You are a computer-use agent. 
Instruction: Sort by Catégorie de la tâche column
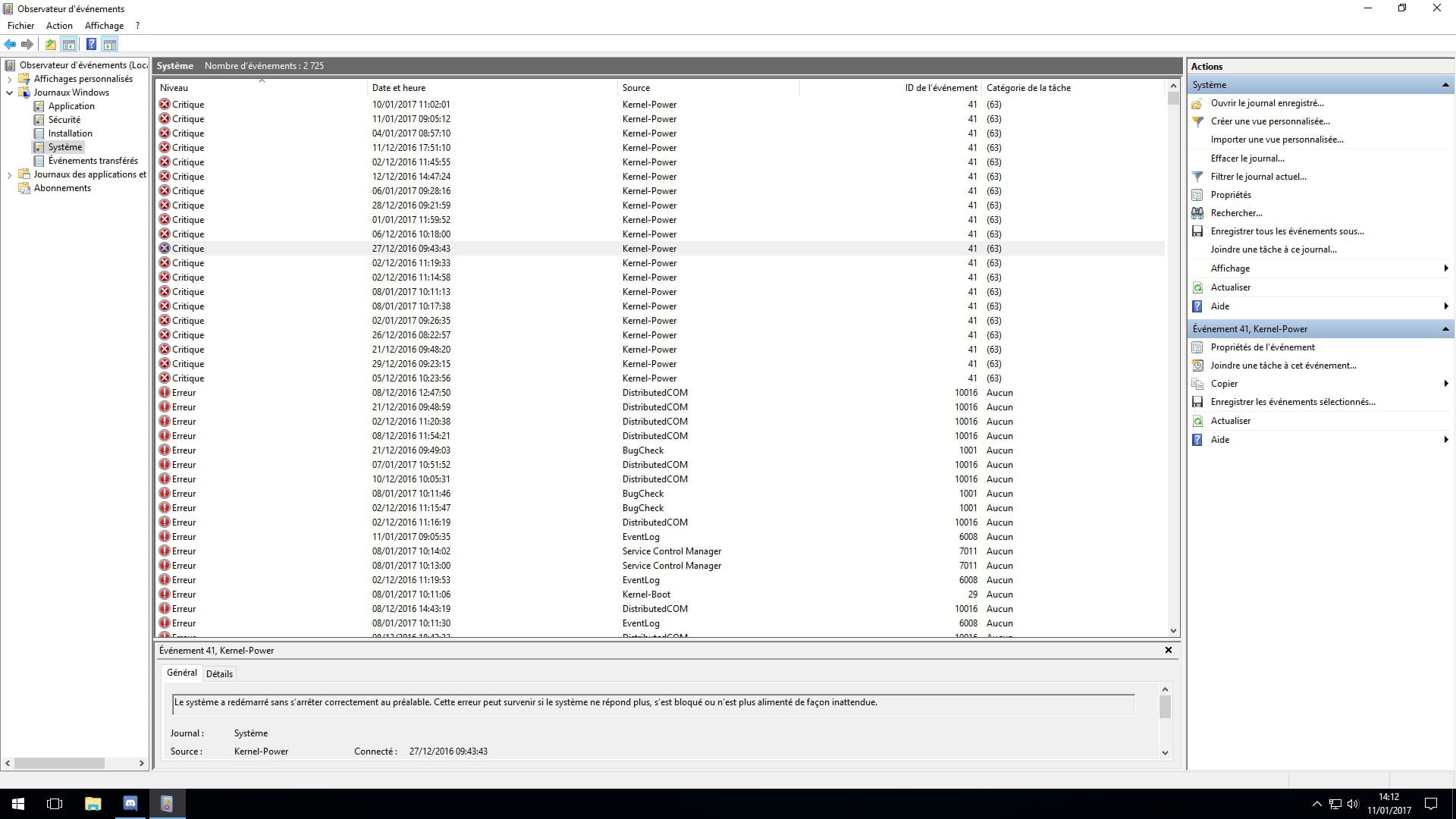coord(1072,88)
